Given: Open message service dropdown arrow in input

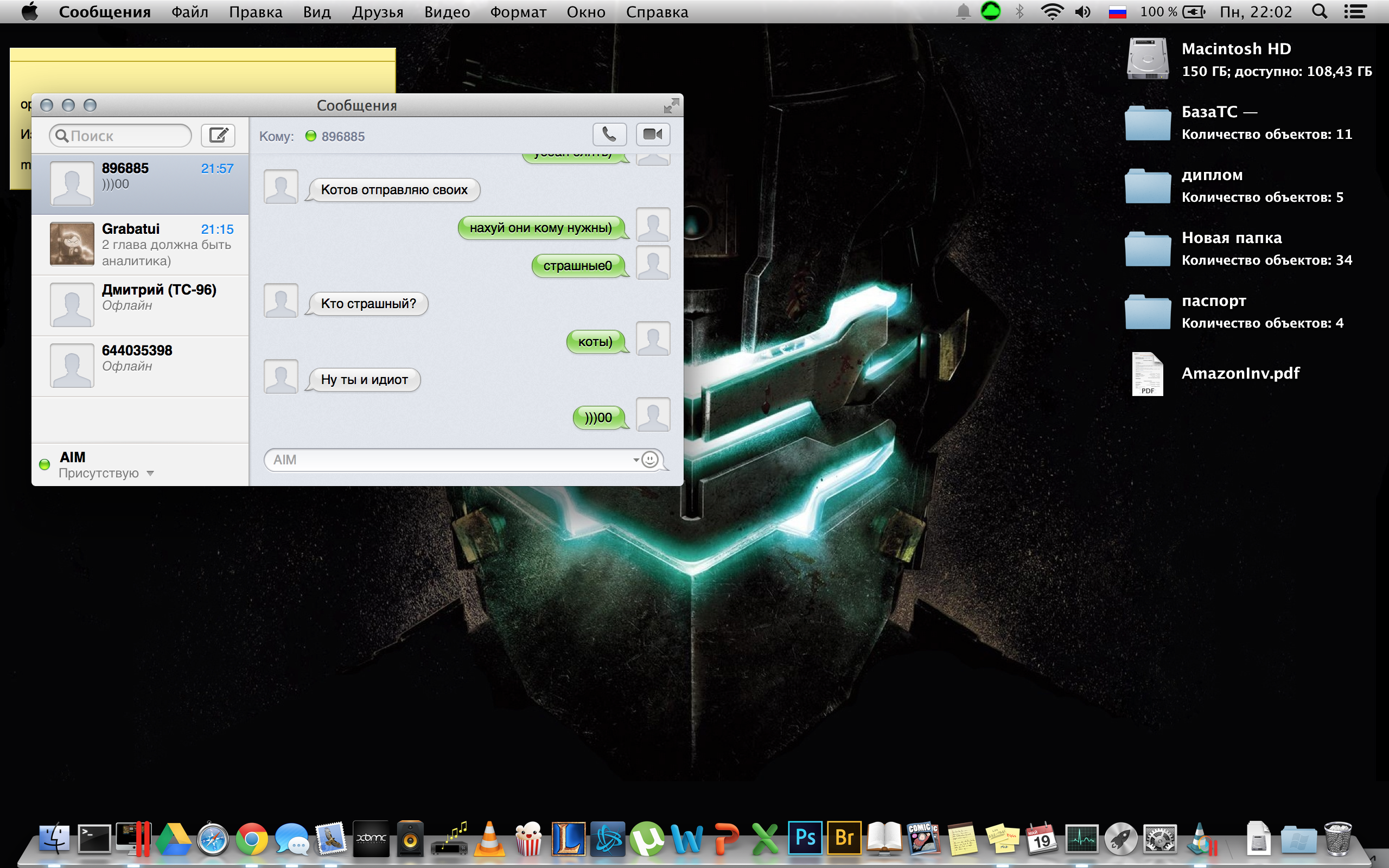Looking at the screenshot, I should pos(636,460).
